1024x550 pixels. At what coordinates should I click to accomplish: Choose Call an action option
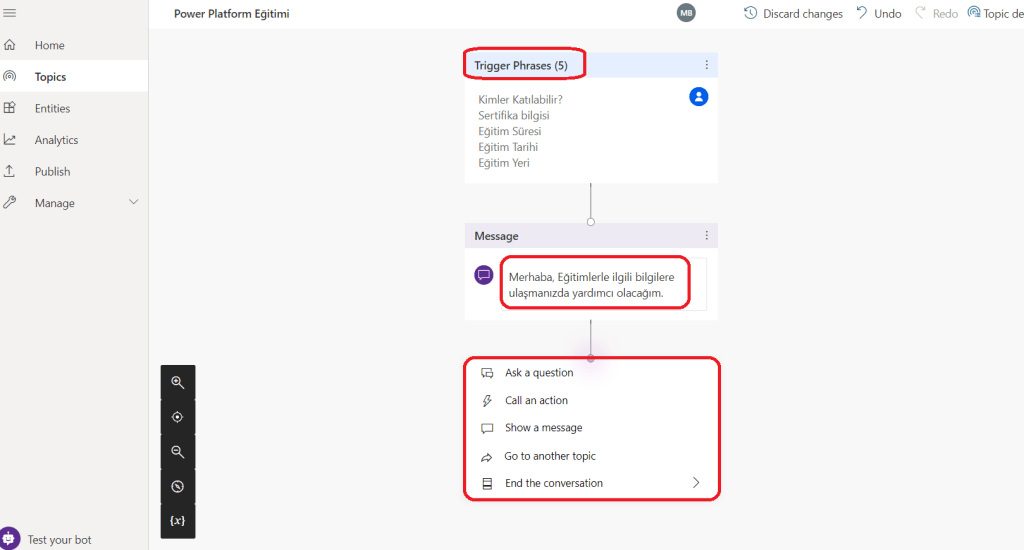pyautogui.click(x=536, y=400)
